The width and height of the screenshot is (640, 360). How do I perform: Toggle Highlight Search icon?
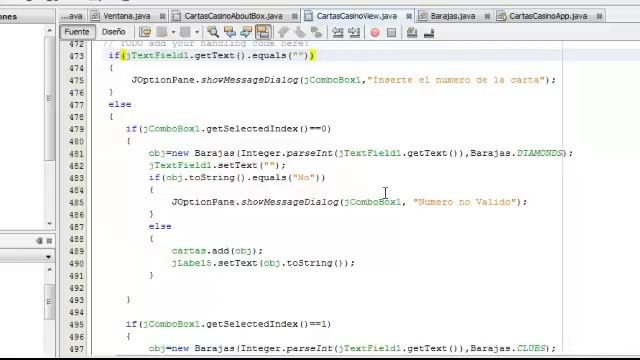click(263, 32)
